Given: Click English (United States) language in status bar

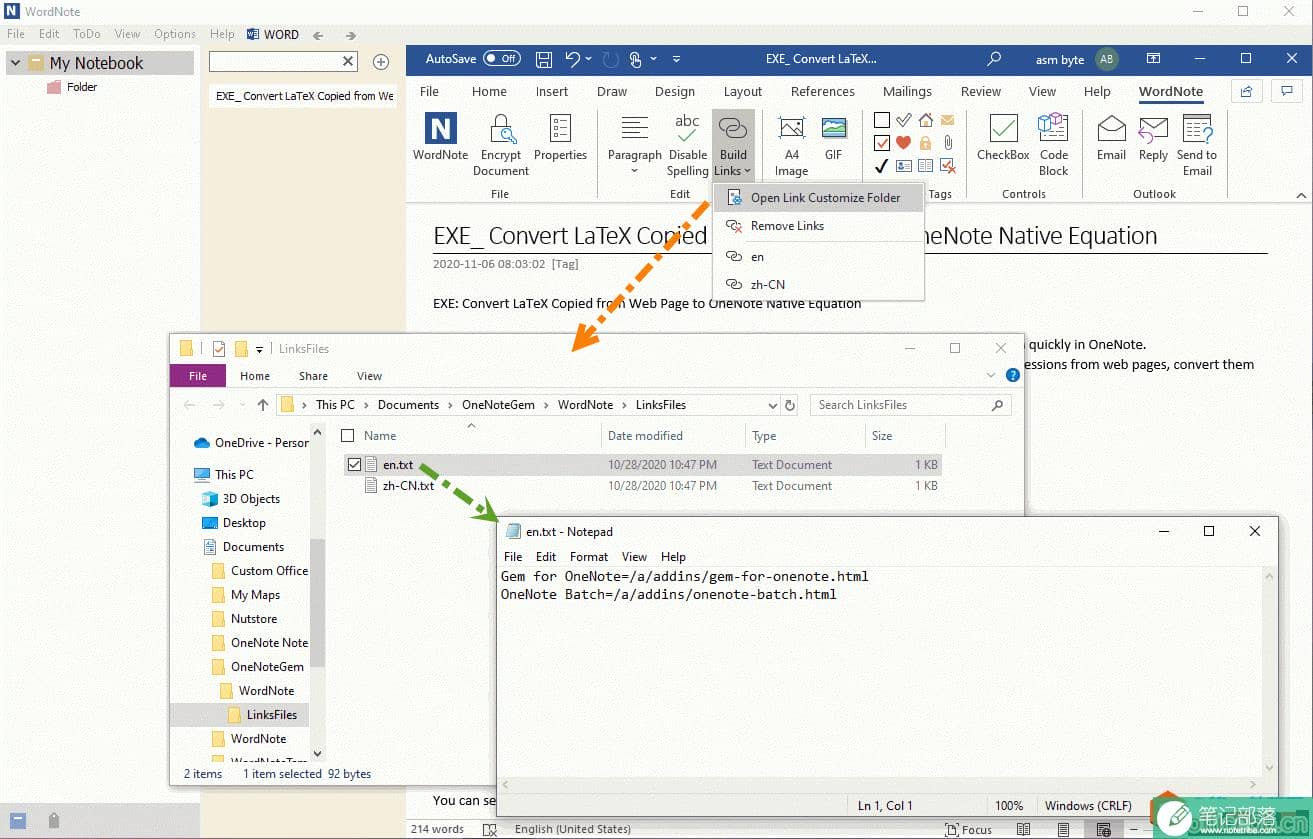Looking at the screenshot, I should 572,829.
